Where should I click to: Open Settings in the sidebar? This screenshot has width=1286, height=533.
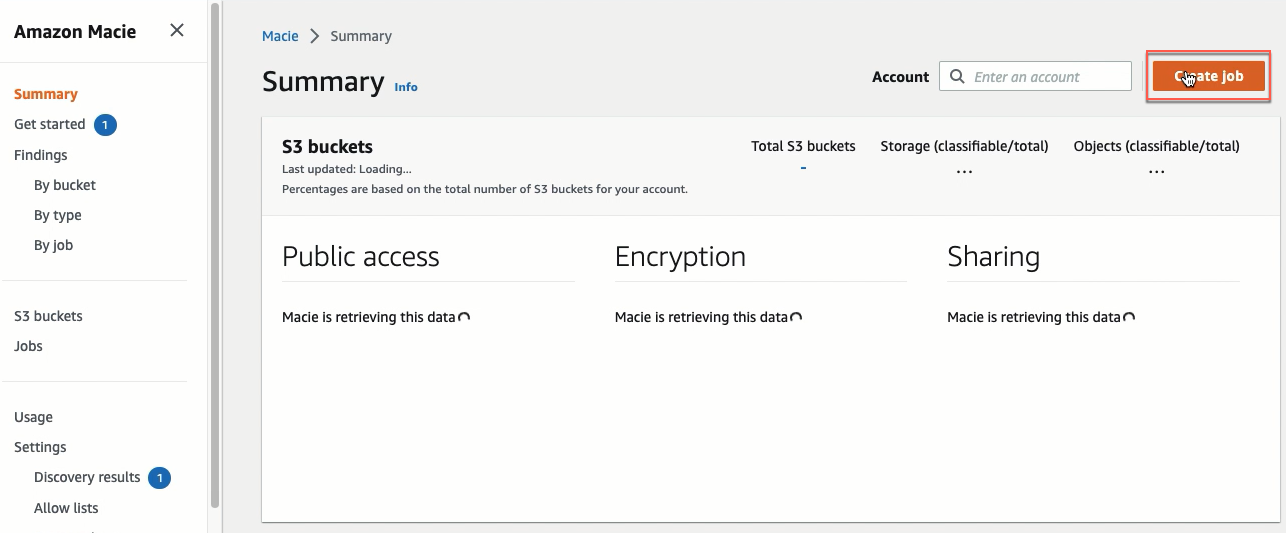tap(40, 447)
